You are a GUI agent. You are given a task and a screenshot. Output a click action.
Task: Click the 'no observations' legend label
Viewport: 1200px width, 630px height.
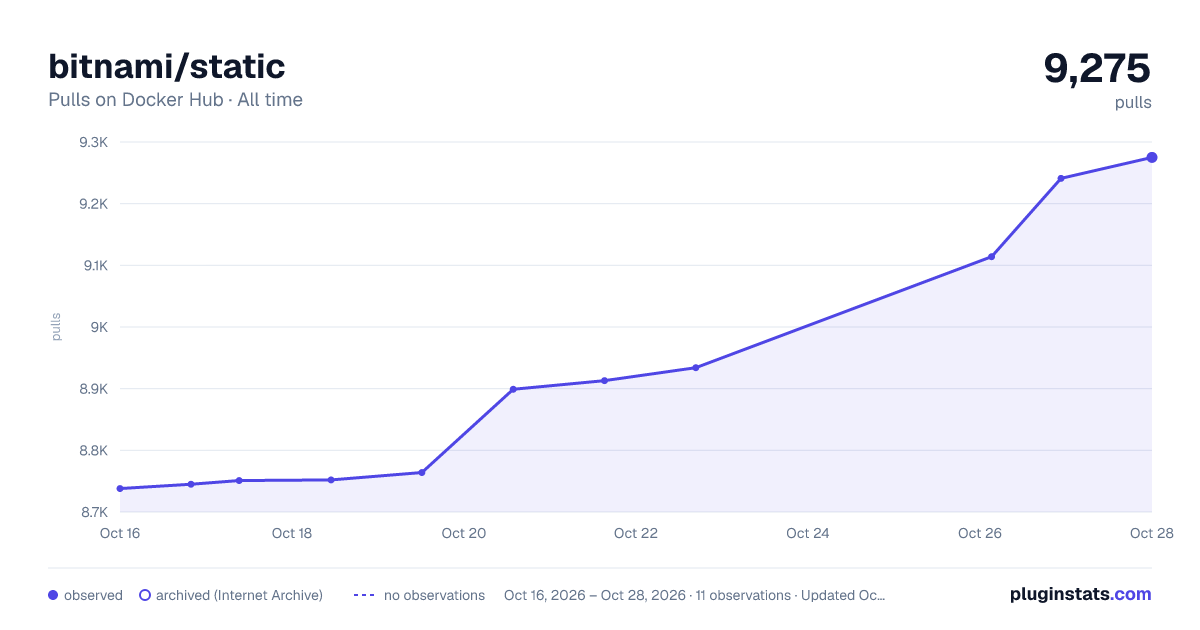tap(434, 595)
